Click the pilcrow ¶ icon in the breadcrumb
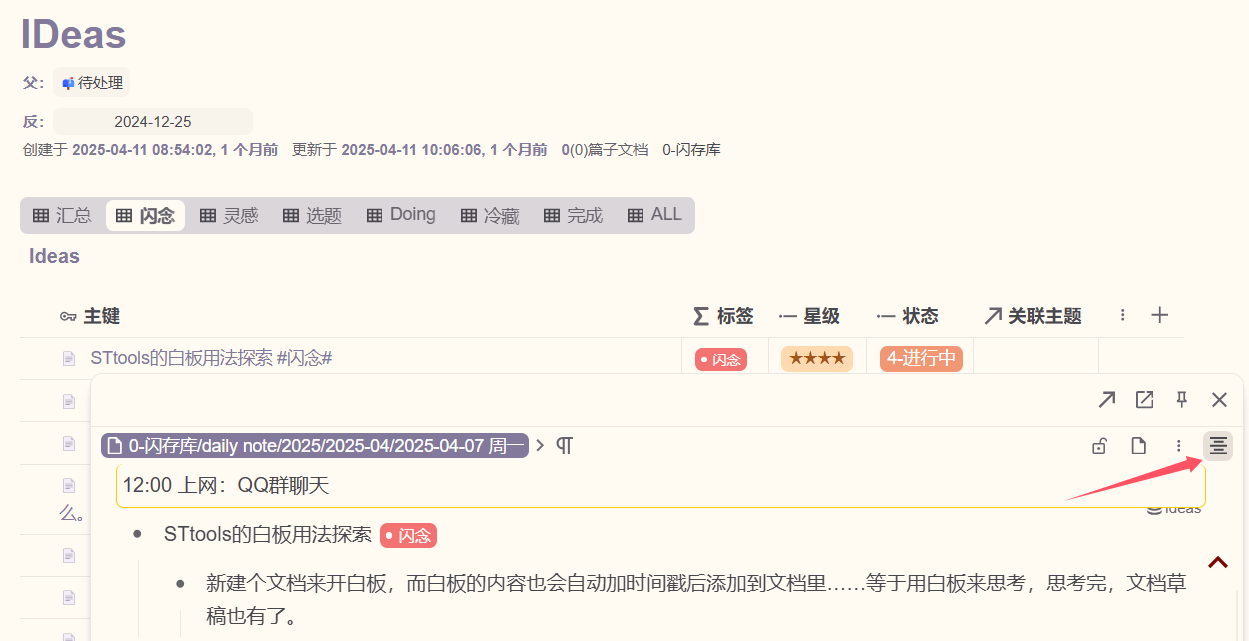Viewport: 1249px width, 641px height. point(564,446)
